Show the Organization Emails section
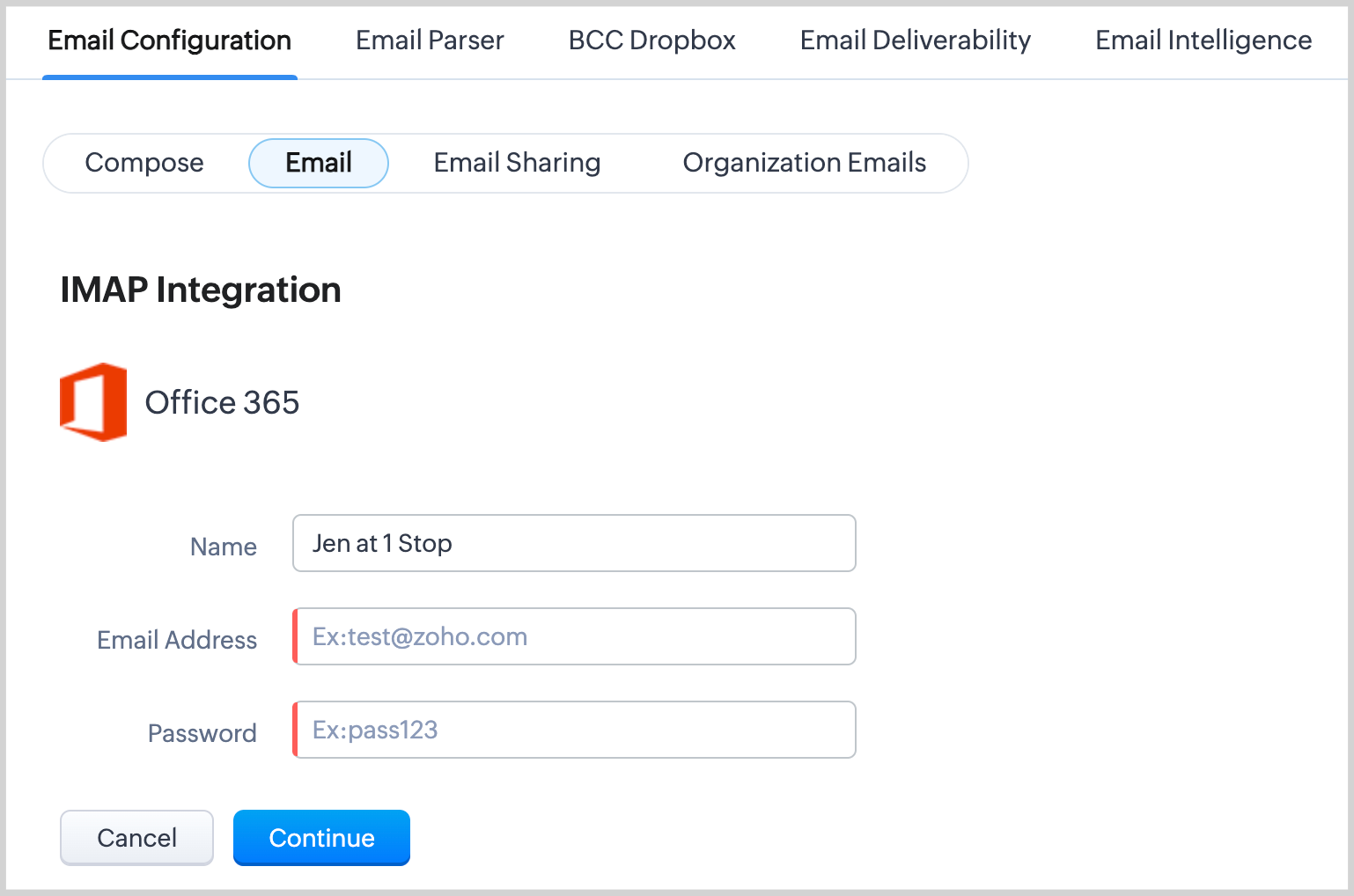 [804, 163]
